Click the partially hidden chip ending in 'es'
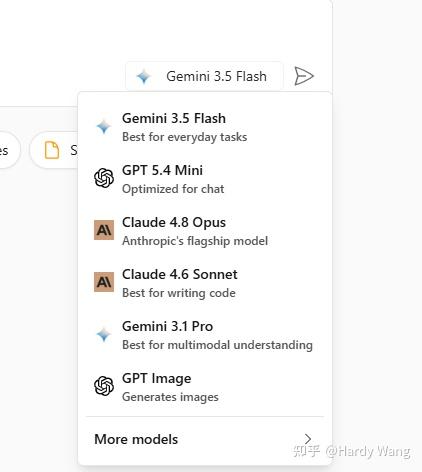This screenshot has width=422, height=472. (8, 150)
